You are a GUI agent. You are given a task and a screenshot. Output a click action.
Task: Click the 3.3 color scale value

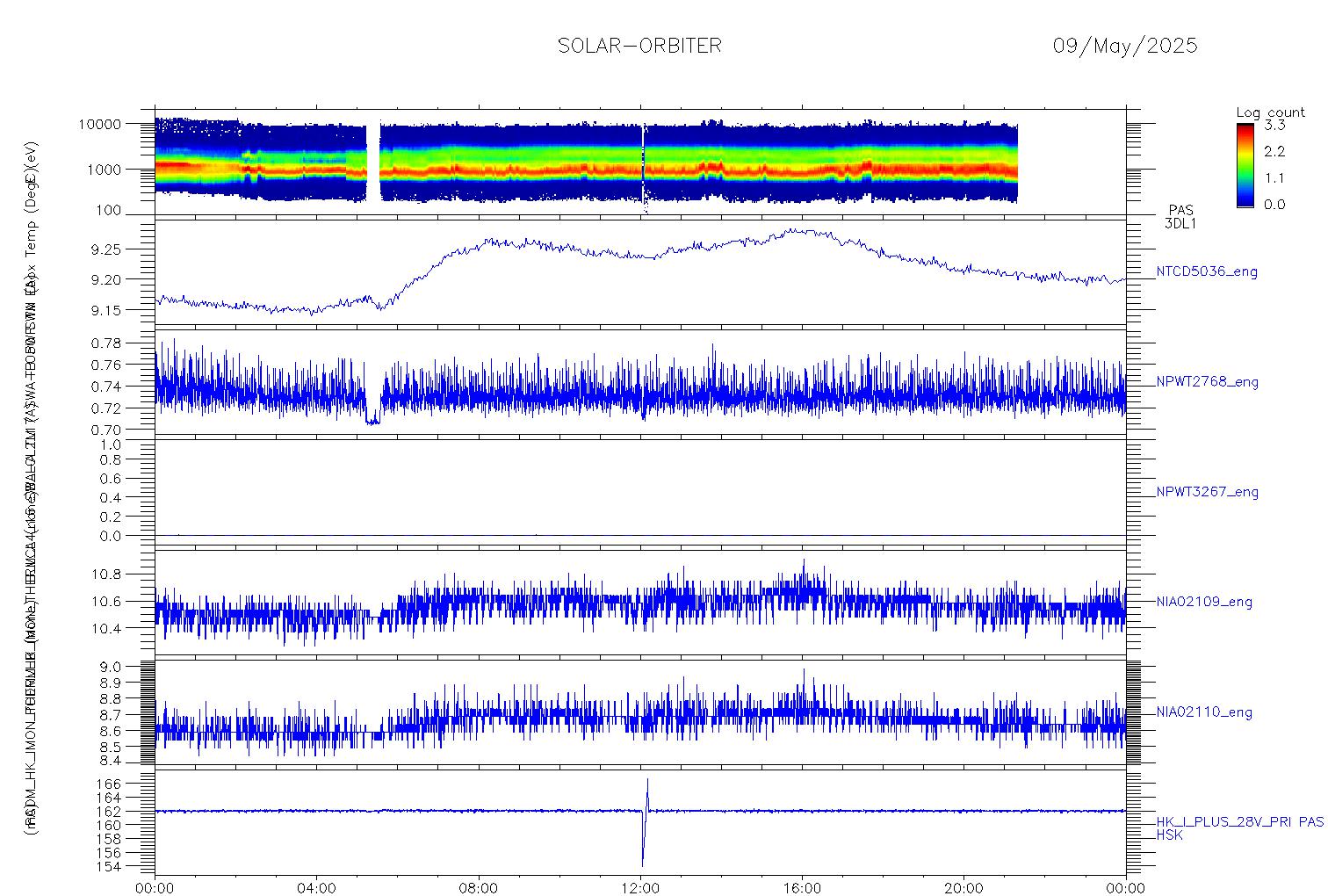coord(1274,125)
